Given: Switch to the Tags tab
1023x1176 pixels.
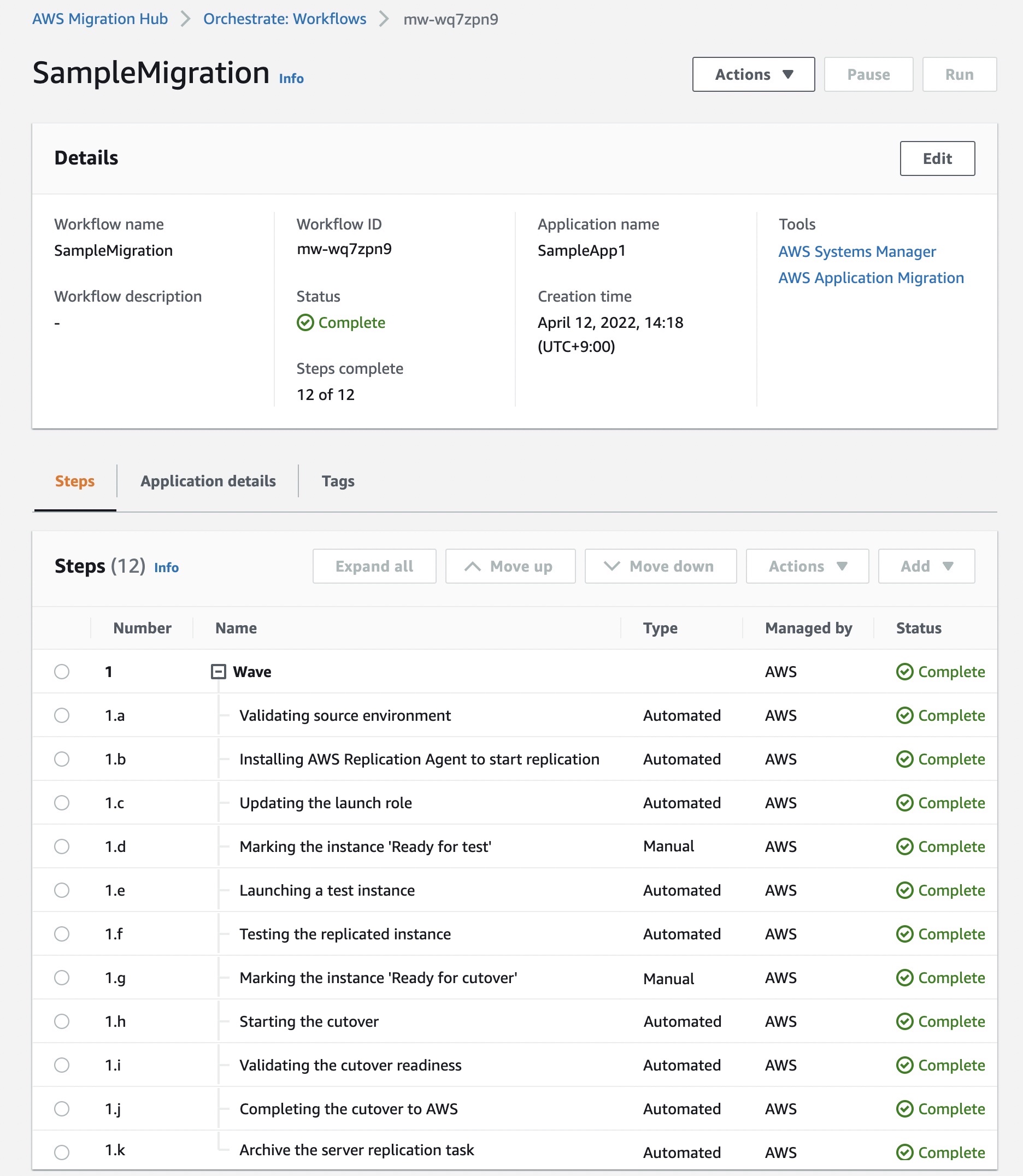Looking at the screenshot, I should pos(338,481).
